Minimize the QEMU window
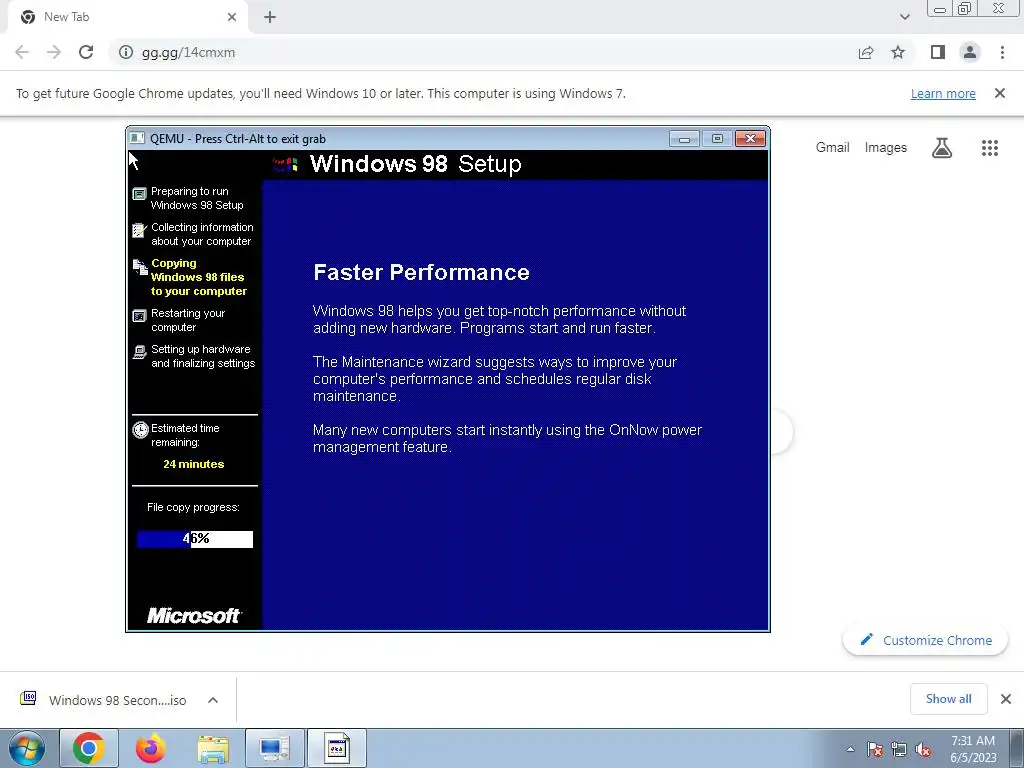Screen dimensions: 1024x768 (x=684, y=138)
